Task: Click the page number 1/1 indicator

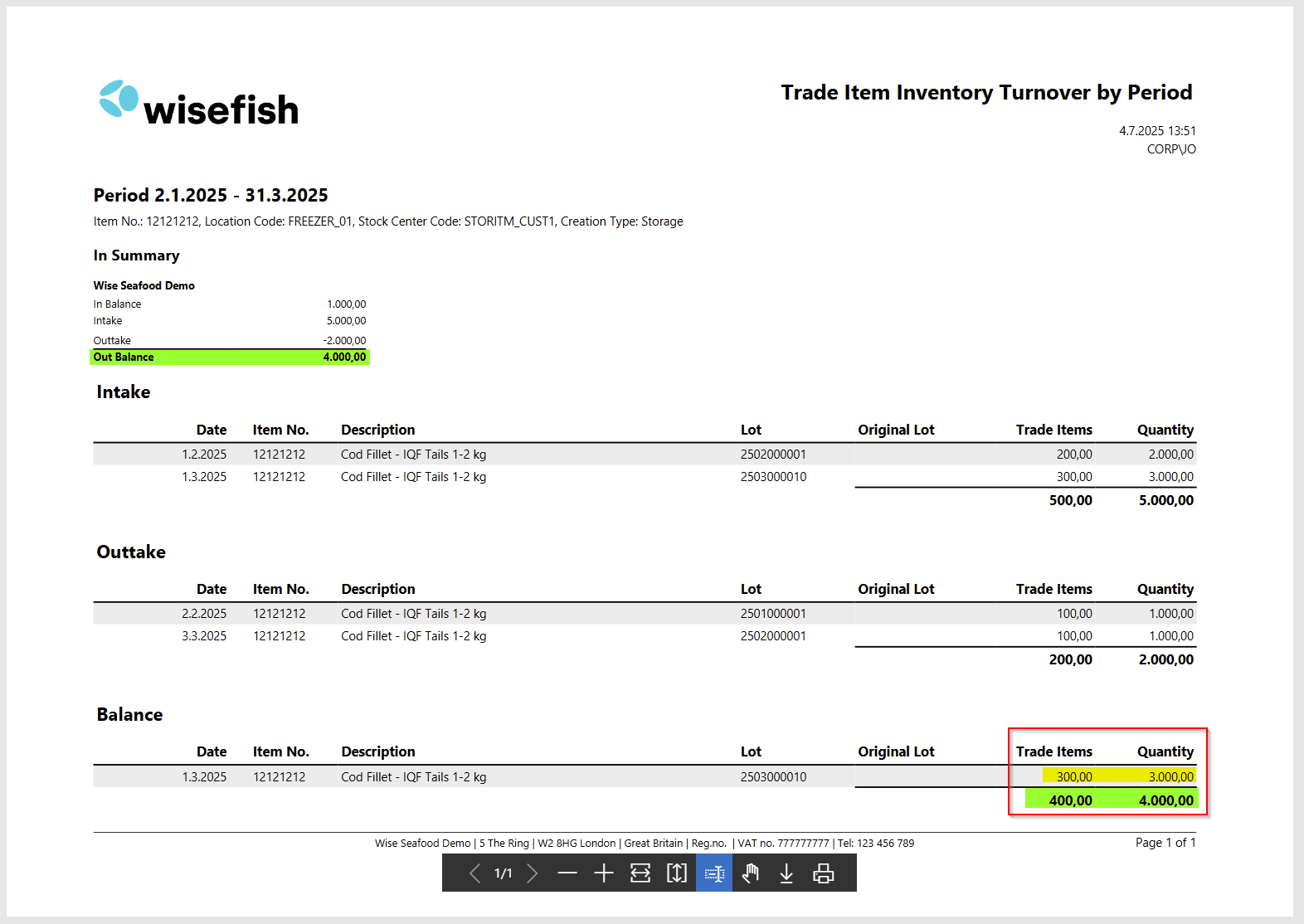Action: point(504,873)
